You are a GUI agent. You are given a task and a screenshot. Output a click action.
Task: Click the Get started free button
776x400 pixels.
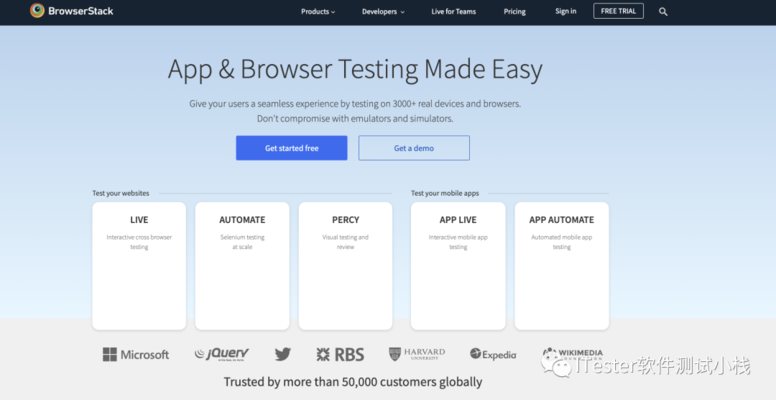coord(291,148)
